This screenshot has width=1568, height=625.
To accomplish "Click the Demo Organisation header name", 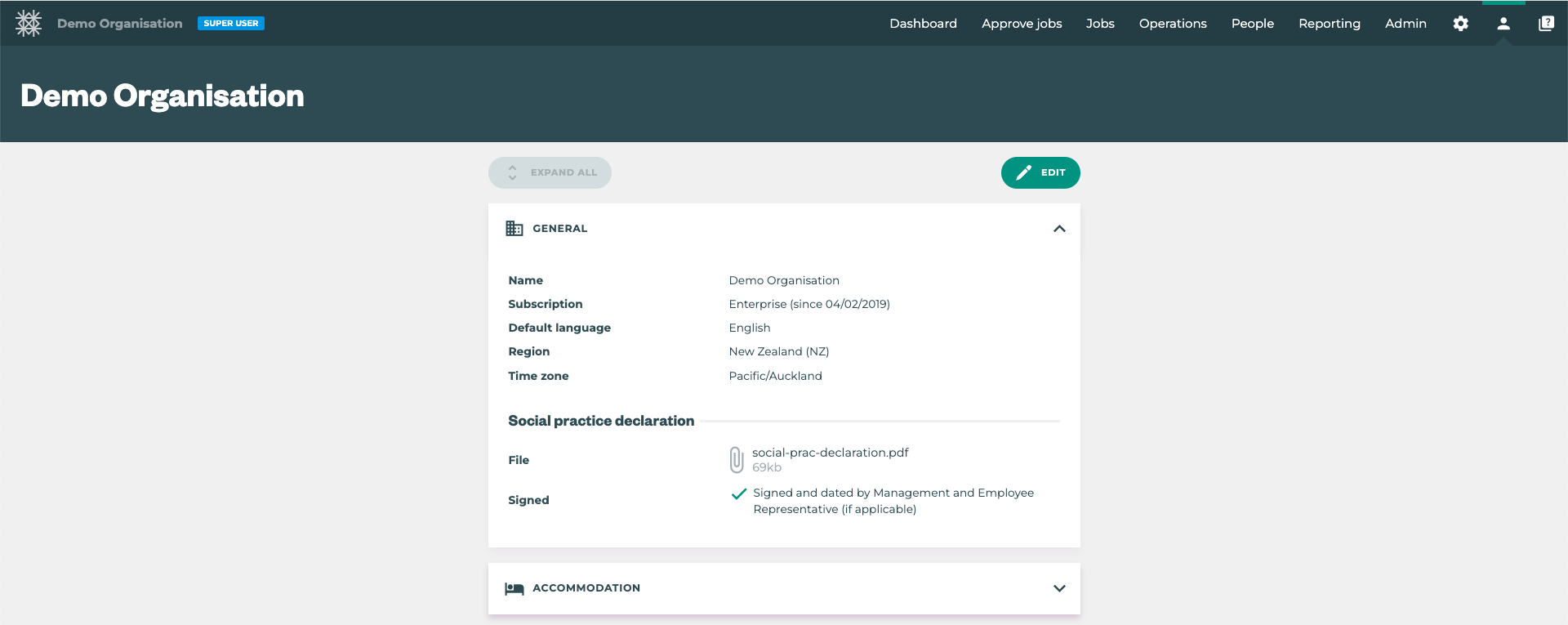I will coord(120,24).
